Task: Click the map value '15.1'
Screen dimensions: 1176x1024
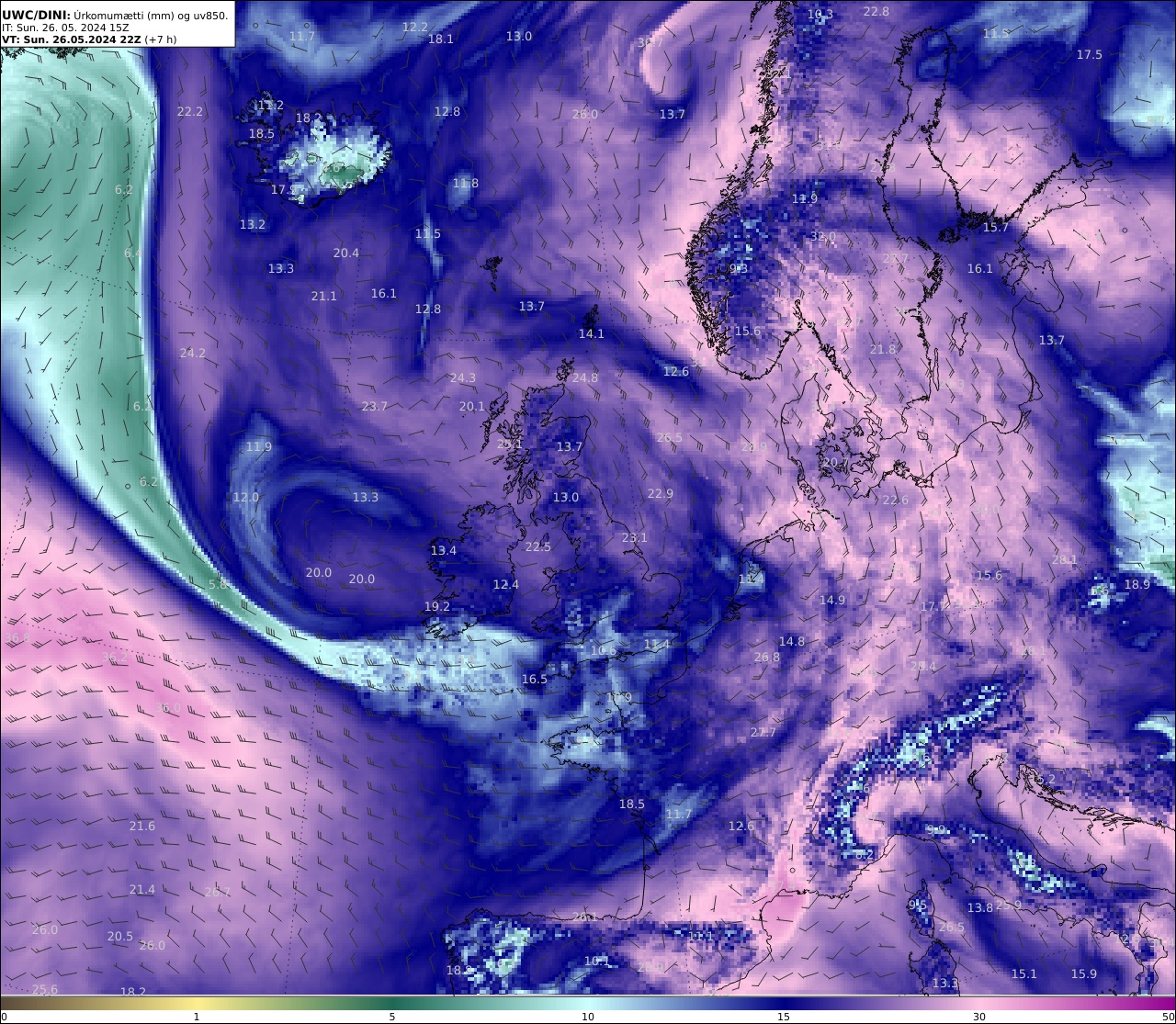Action: pos(1024,974)
